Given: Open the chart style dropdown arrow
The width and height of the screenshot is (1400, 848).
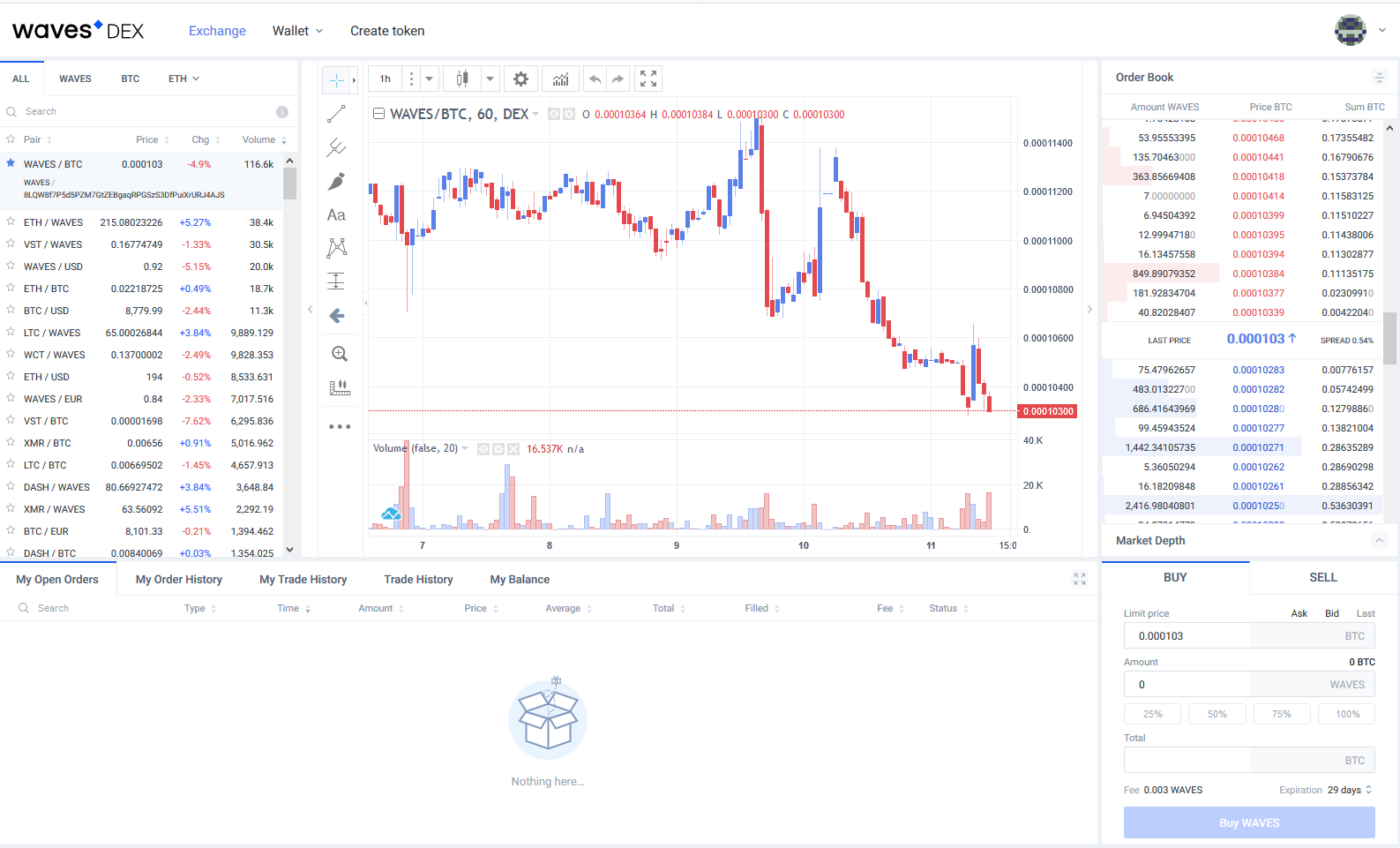Looking at the screenshot, I should (x=490, y=79).
